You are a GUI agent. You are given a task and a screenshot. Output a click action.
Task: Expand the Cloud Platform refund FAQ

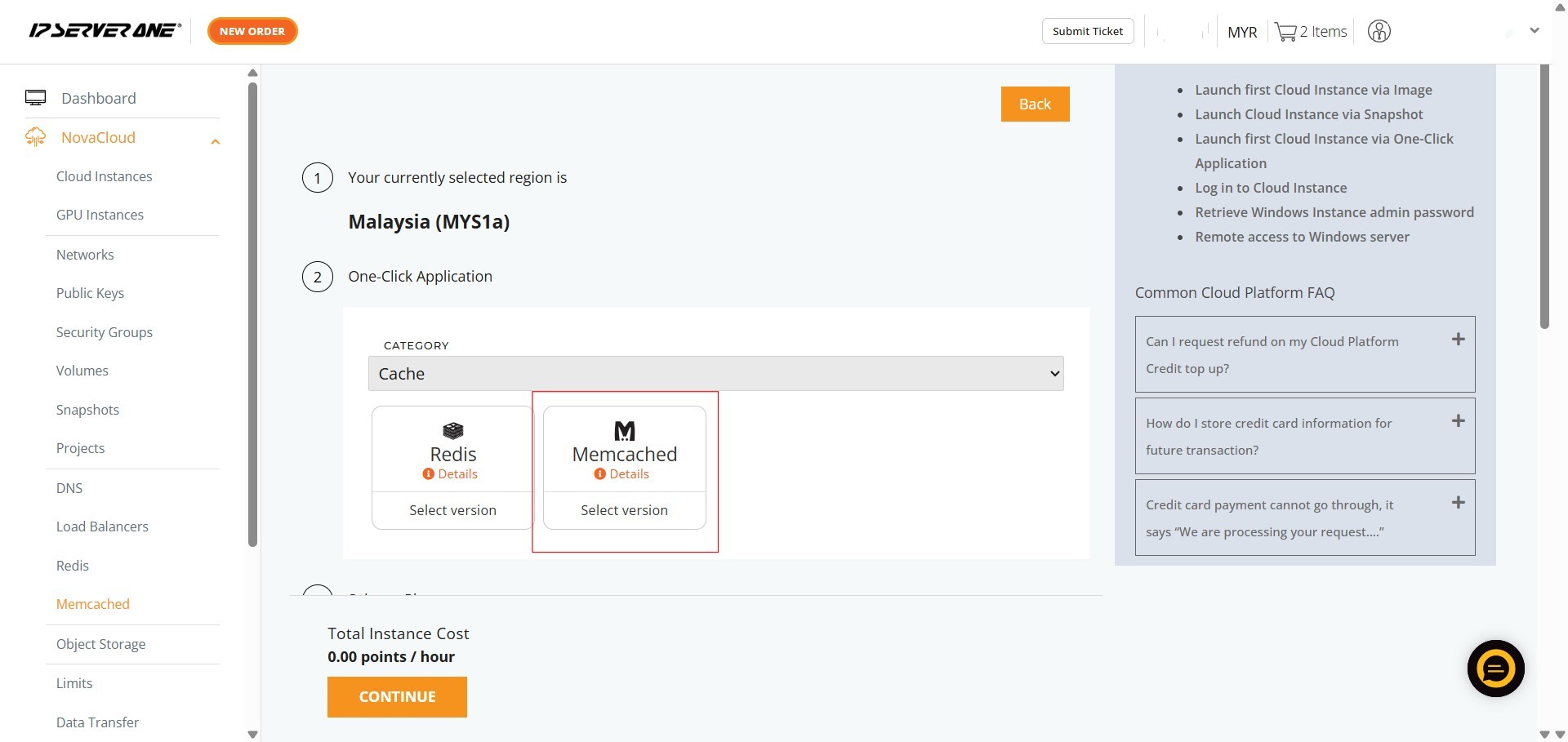point(1458,340)
